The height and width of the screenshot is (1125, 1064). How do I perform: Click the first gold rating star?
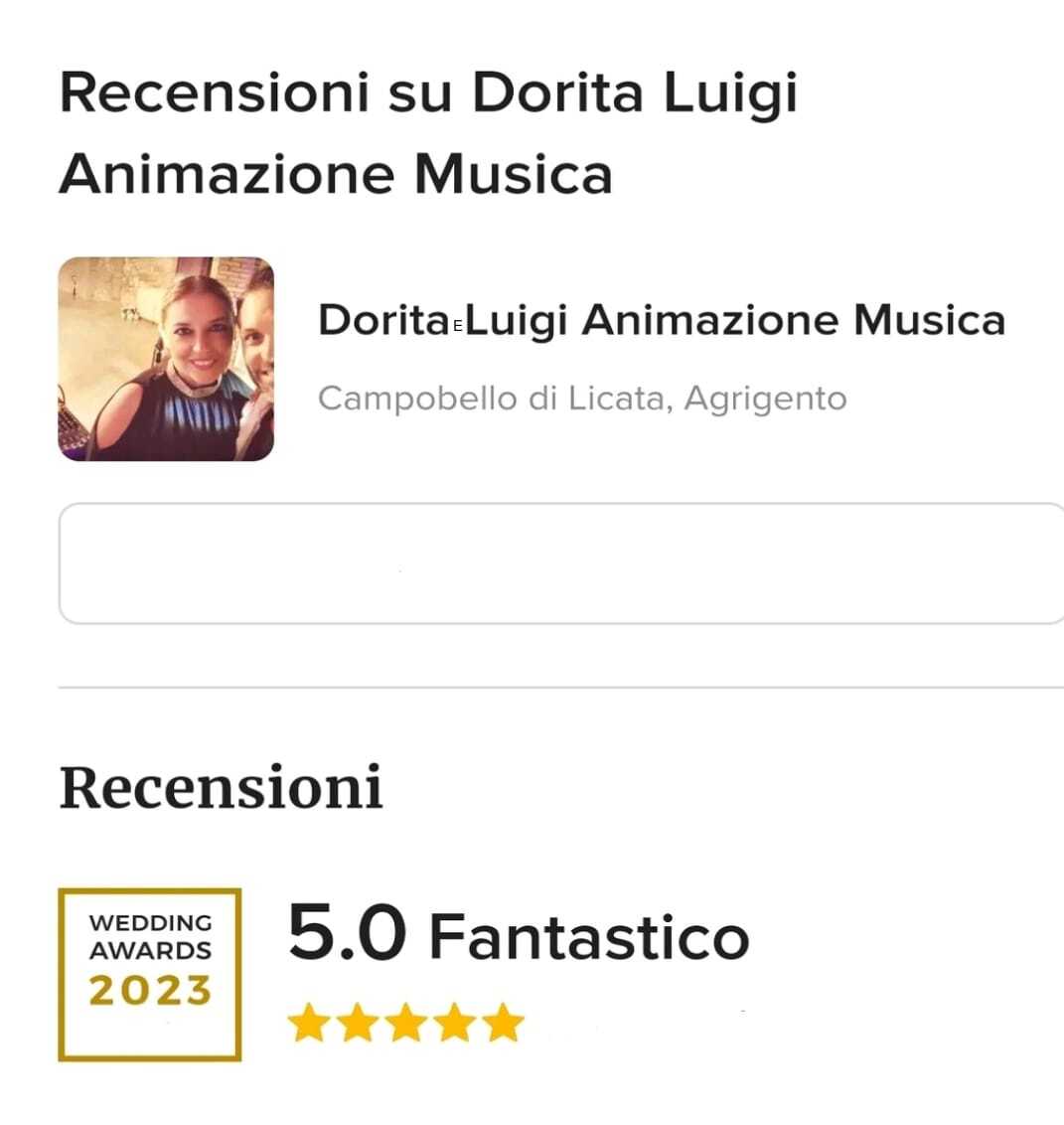[x=309, y=1023]
